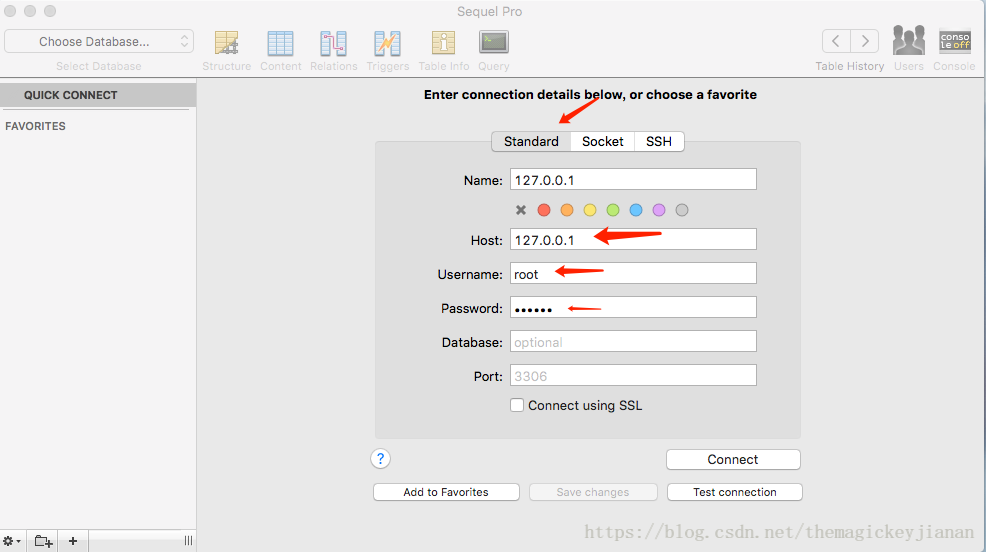Viewport: 986px width, 552px height.
Task: Open the Query editor icon
Action: pyautogui.click(x=494, y=42)
